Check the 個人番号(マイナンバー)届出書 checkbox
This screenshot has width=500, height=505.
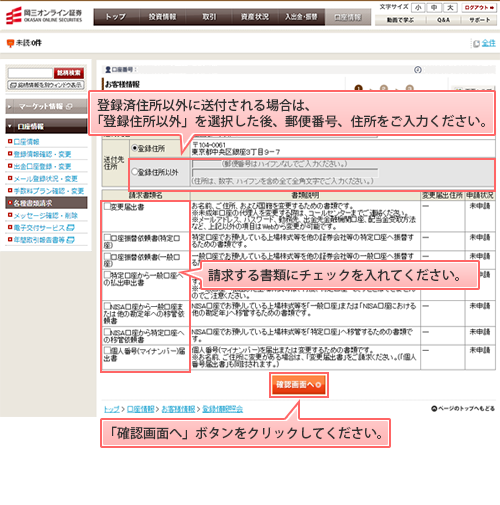(107, 350)
